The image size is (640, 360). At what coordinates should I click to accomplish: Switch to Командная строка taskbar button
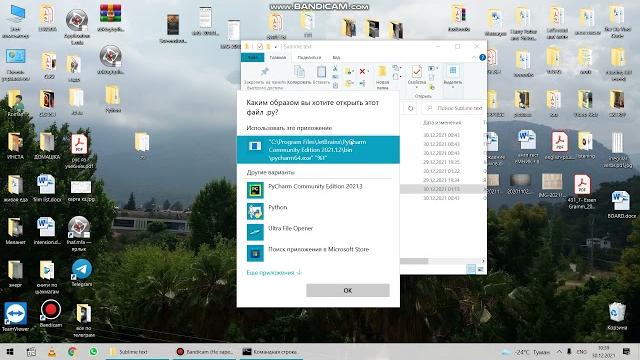pos(271,351)
